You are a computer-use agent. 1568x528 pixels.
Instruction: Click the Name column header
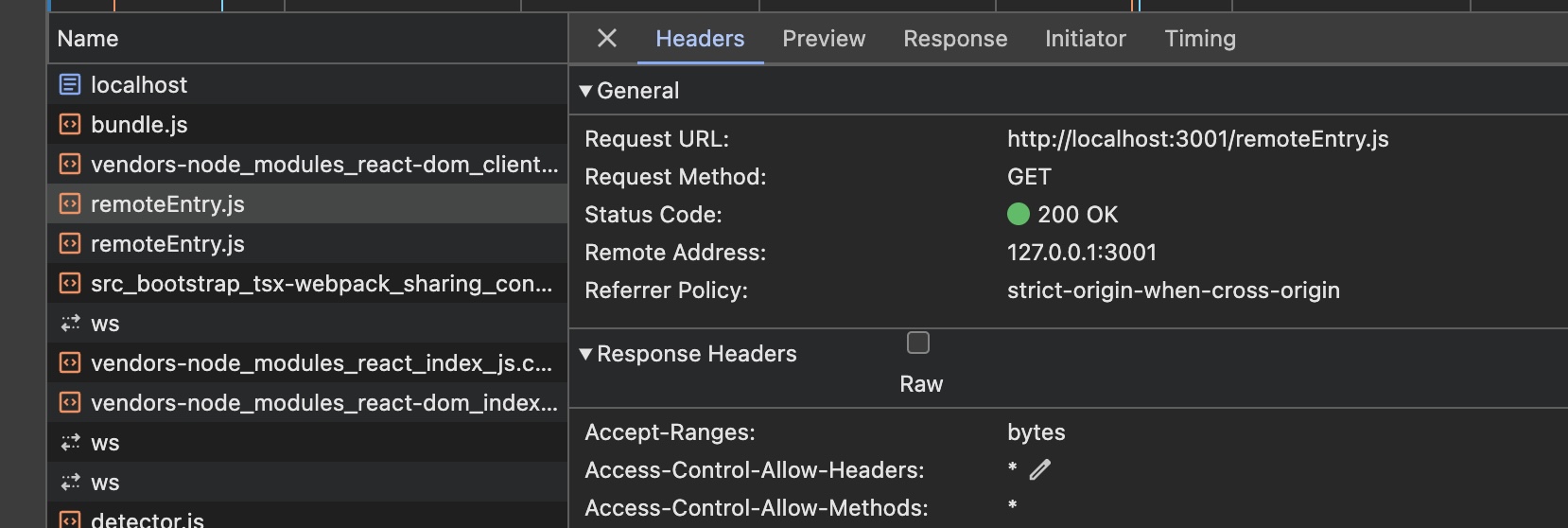tap(307, 39)
